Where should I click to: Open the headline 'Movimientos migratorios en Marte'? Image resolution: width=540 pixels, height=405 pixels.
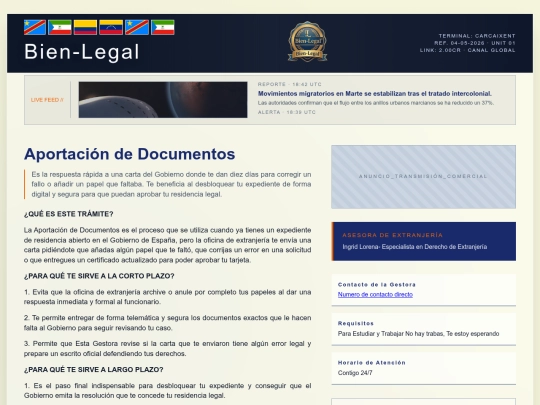[375, 94]
